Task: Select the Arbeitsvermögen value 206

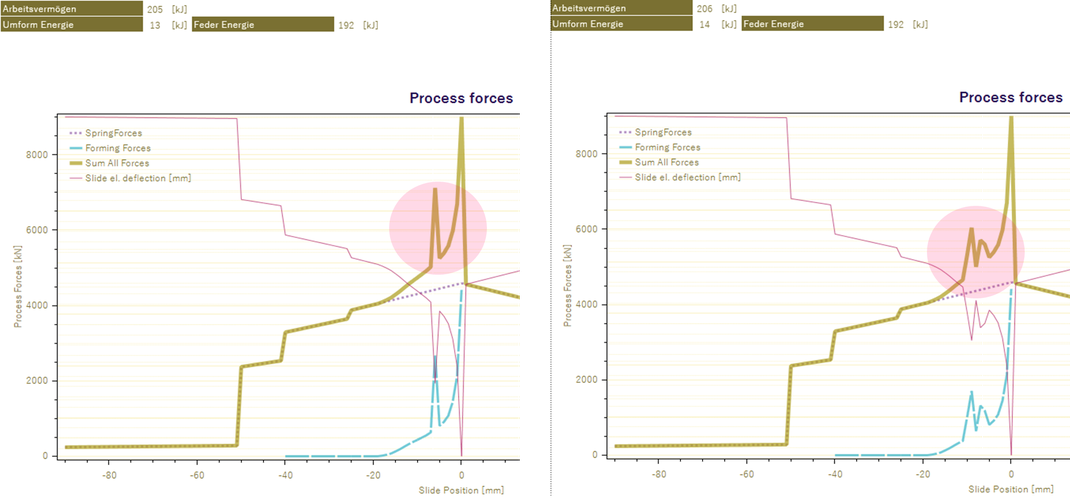Action: point(704,9)
